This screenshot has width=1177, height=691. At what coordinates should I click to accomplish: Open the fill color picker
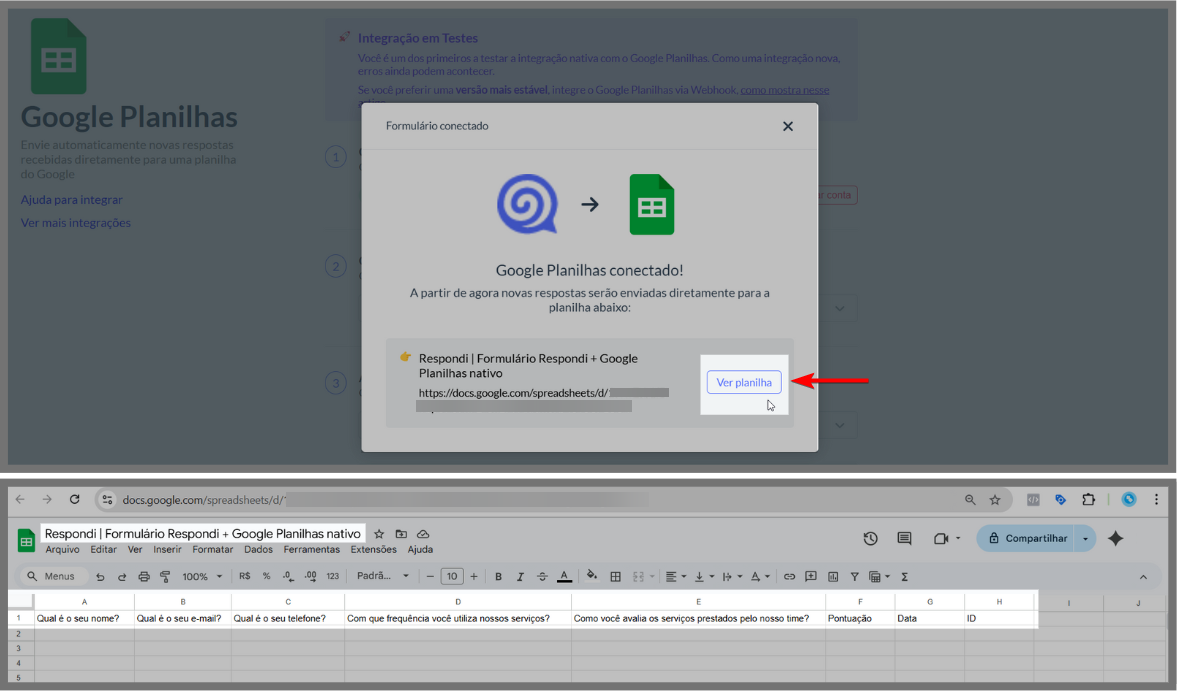click(592, 576)
